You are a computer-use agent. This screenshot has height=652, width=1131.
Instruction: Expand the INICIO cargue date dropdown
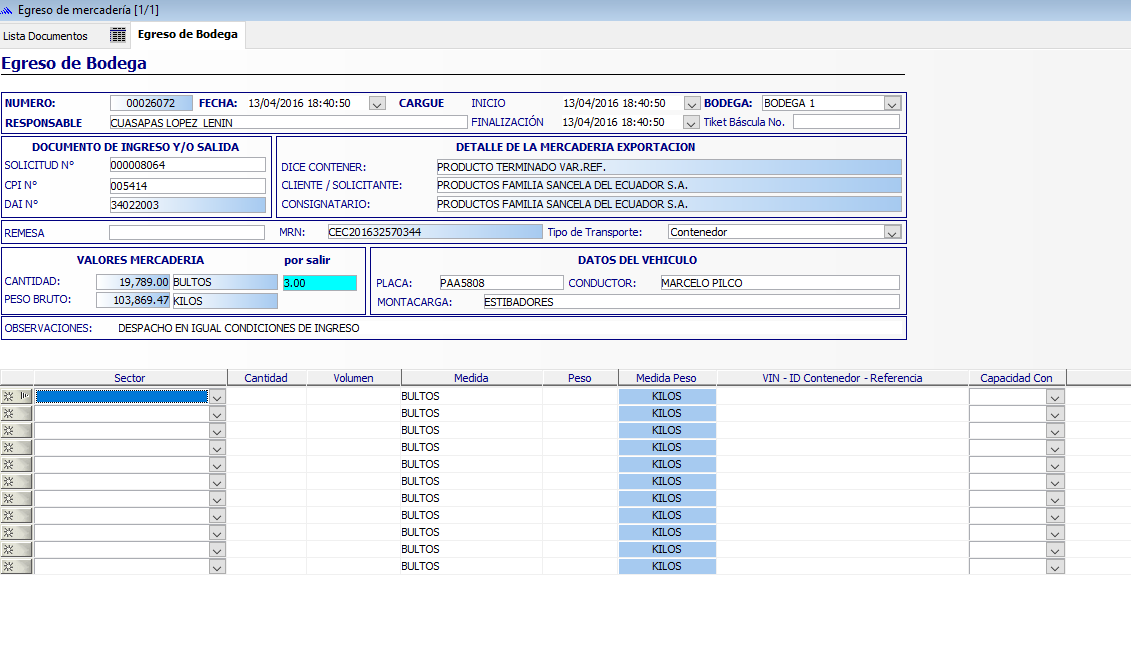tap(691, 104)
